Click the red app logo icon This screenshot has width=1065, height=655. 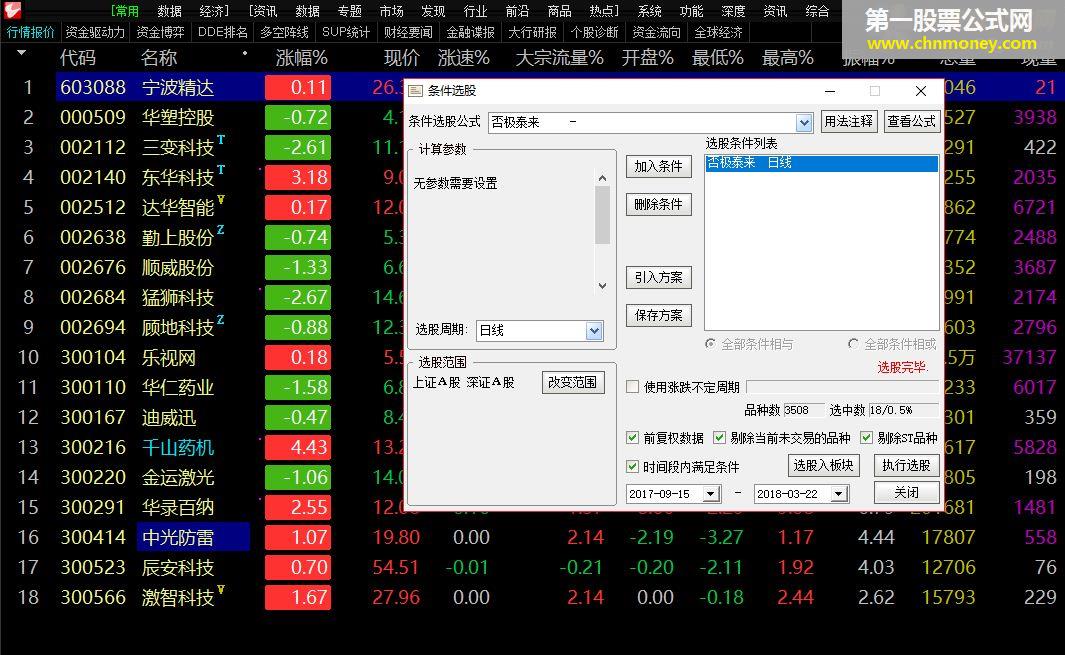(x=12, y=10)
